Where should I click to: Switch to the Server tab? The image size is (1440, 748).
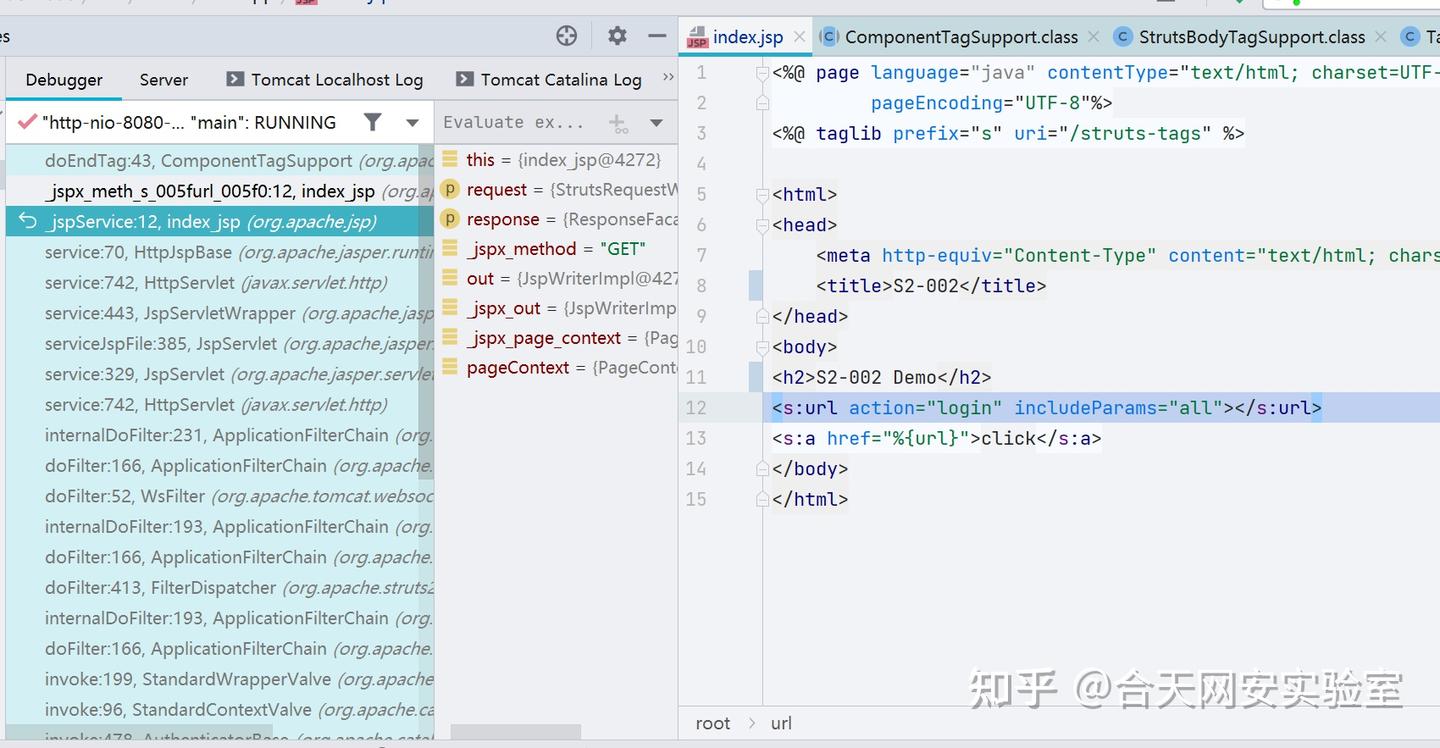(164, 79)
